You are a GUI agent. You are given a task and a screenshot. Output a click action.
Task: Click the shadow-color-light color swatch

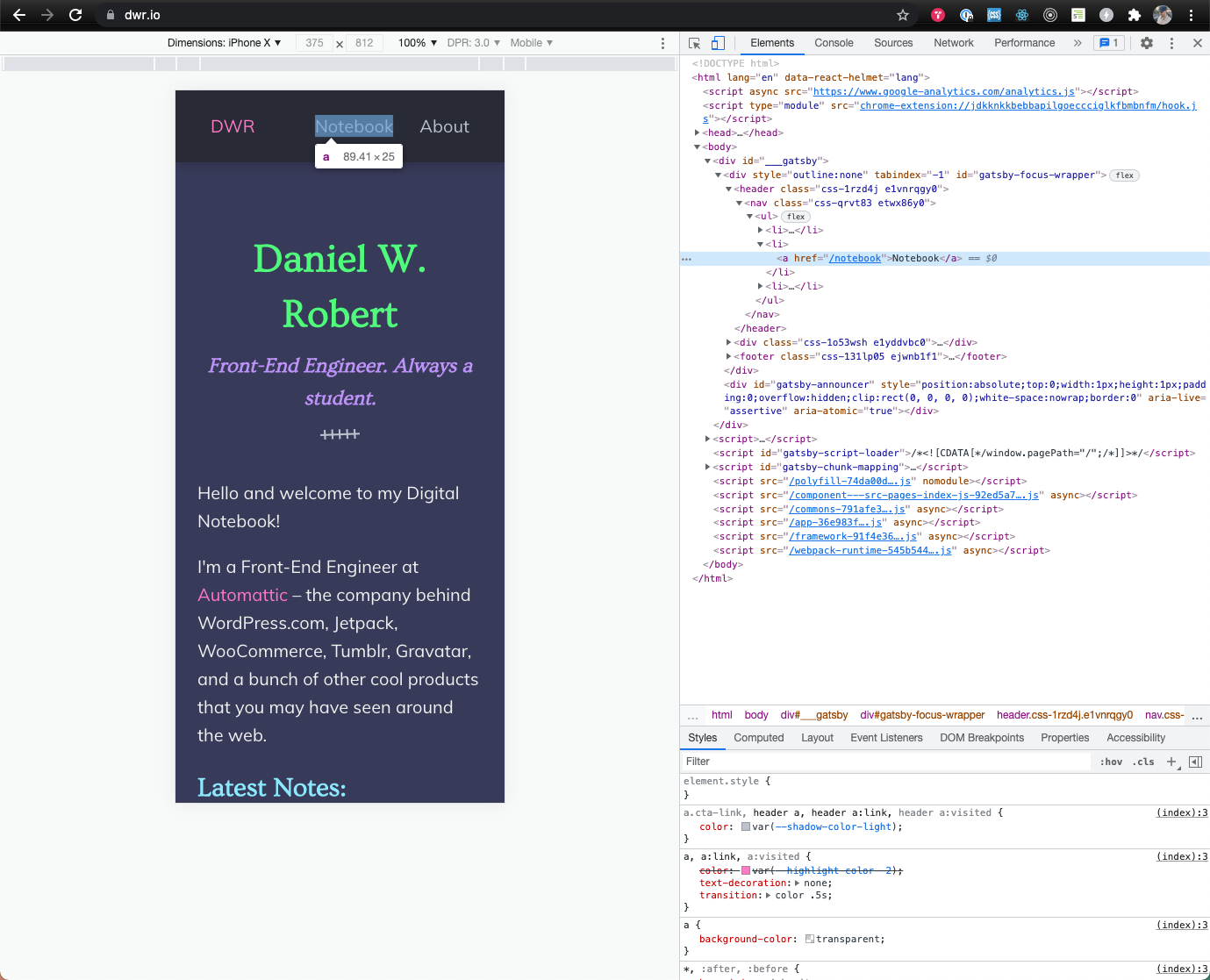coord(746,827)
